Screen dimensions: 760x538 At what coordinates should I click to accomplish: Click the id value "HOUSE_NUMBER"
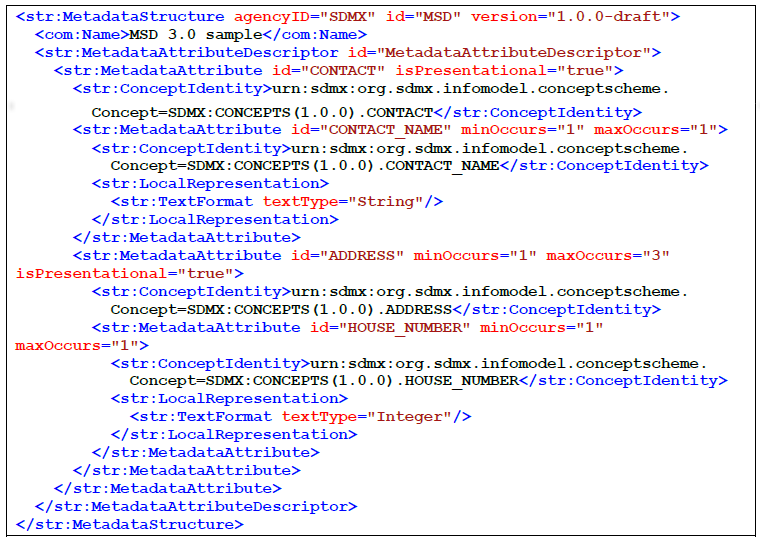click(418, 327)
